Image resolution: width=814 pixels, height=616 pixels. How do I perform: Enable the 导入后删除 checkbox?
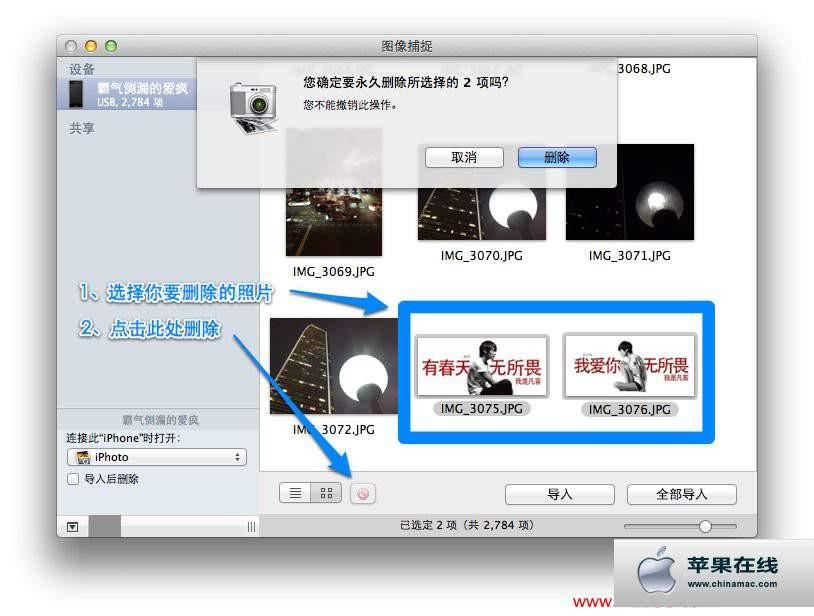[73, 479]
